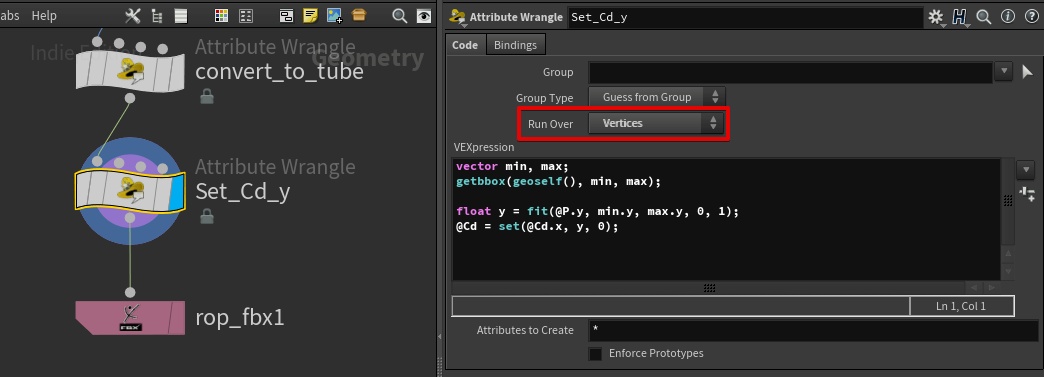Click into the Group input field
This screenshot has width=1044, height=377.
(791, 72)
